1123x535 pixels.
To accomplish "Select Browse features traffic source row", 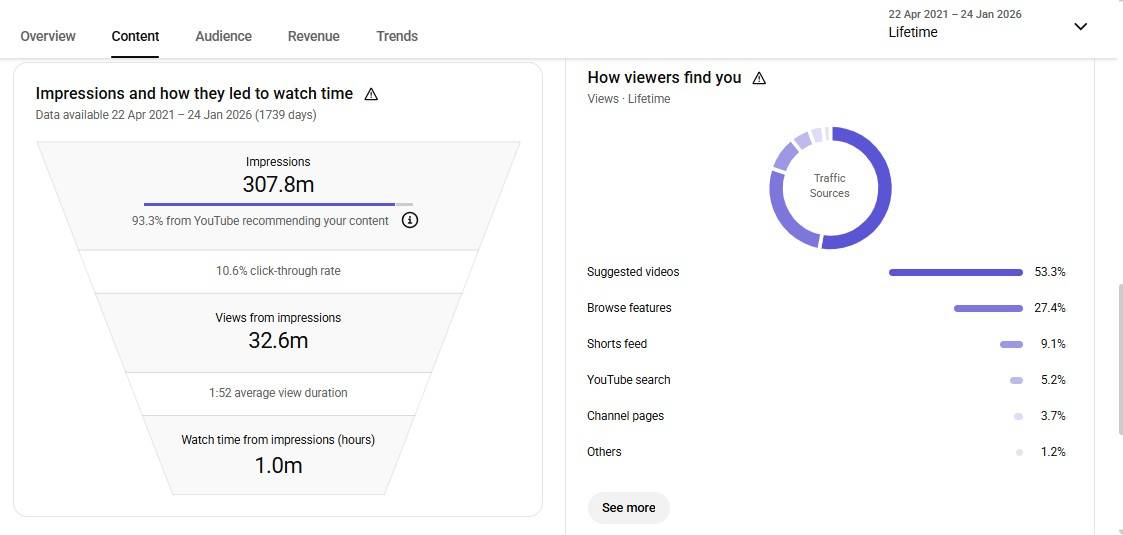I will pos(629,308).
